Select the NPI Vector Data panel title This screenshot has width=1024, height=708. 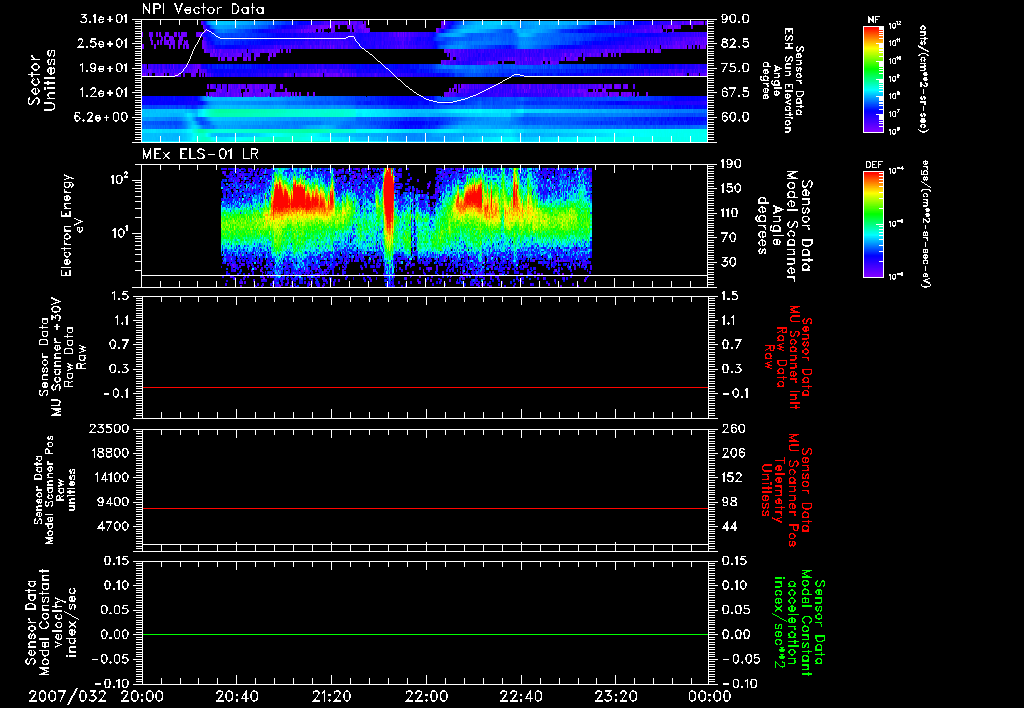203,8
